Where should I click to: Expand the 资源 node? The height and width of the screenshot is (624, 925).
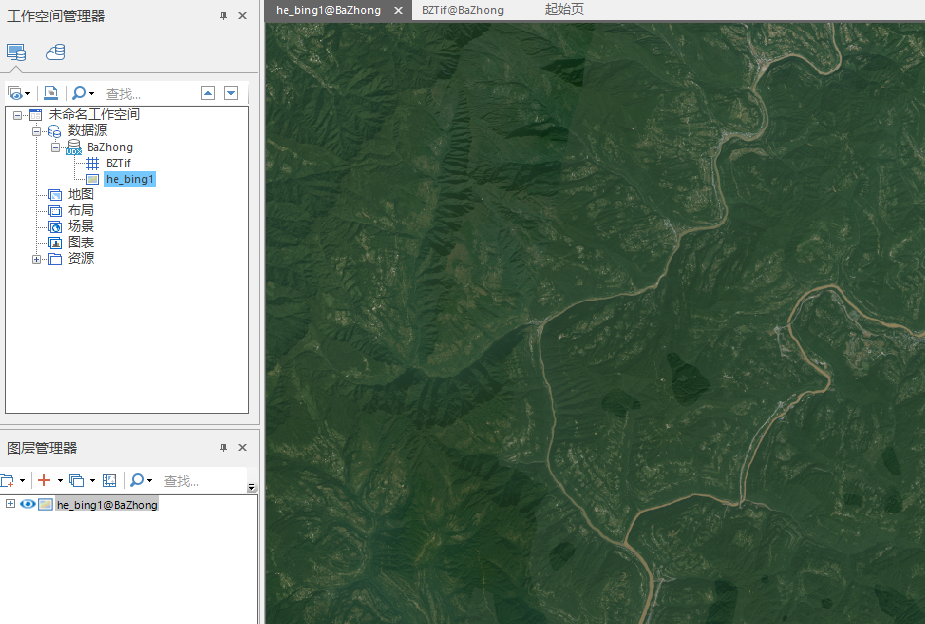pos(37,259)
